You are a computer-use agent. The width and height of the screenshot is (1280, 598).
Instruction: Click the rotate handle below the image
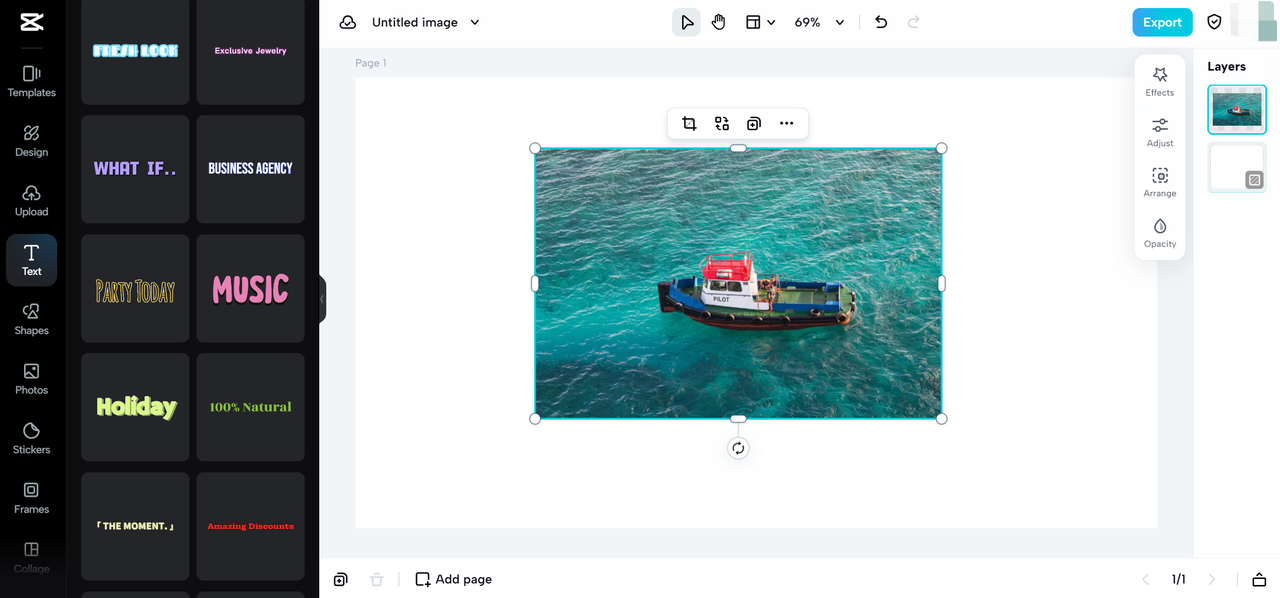[x=738, y=448]
